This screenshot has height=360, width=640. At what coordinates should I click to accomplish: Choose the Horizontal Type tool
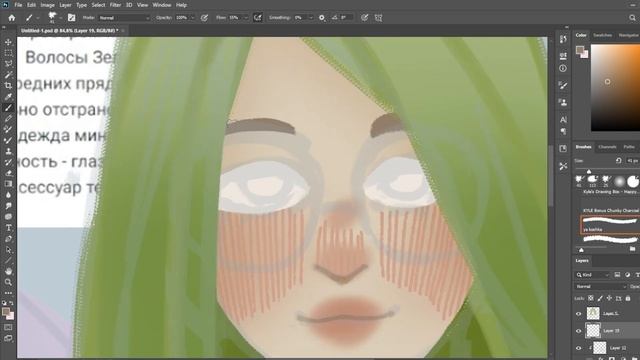[8, 228]
